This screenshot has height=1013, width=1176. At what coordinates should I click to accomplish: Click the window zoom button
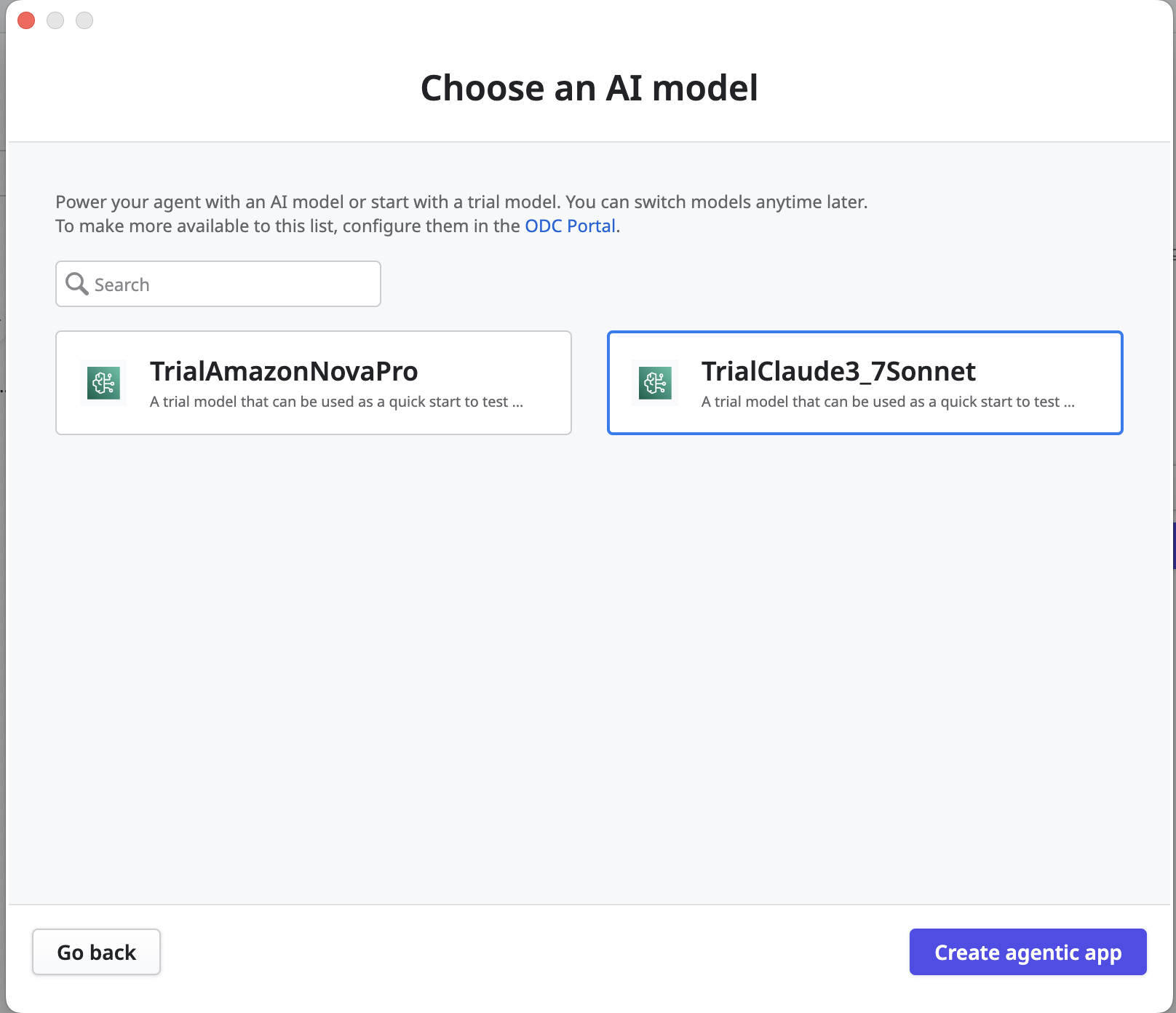(84, 20)
